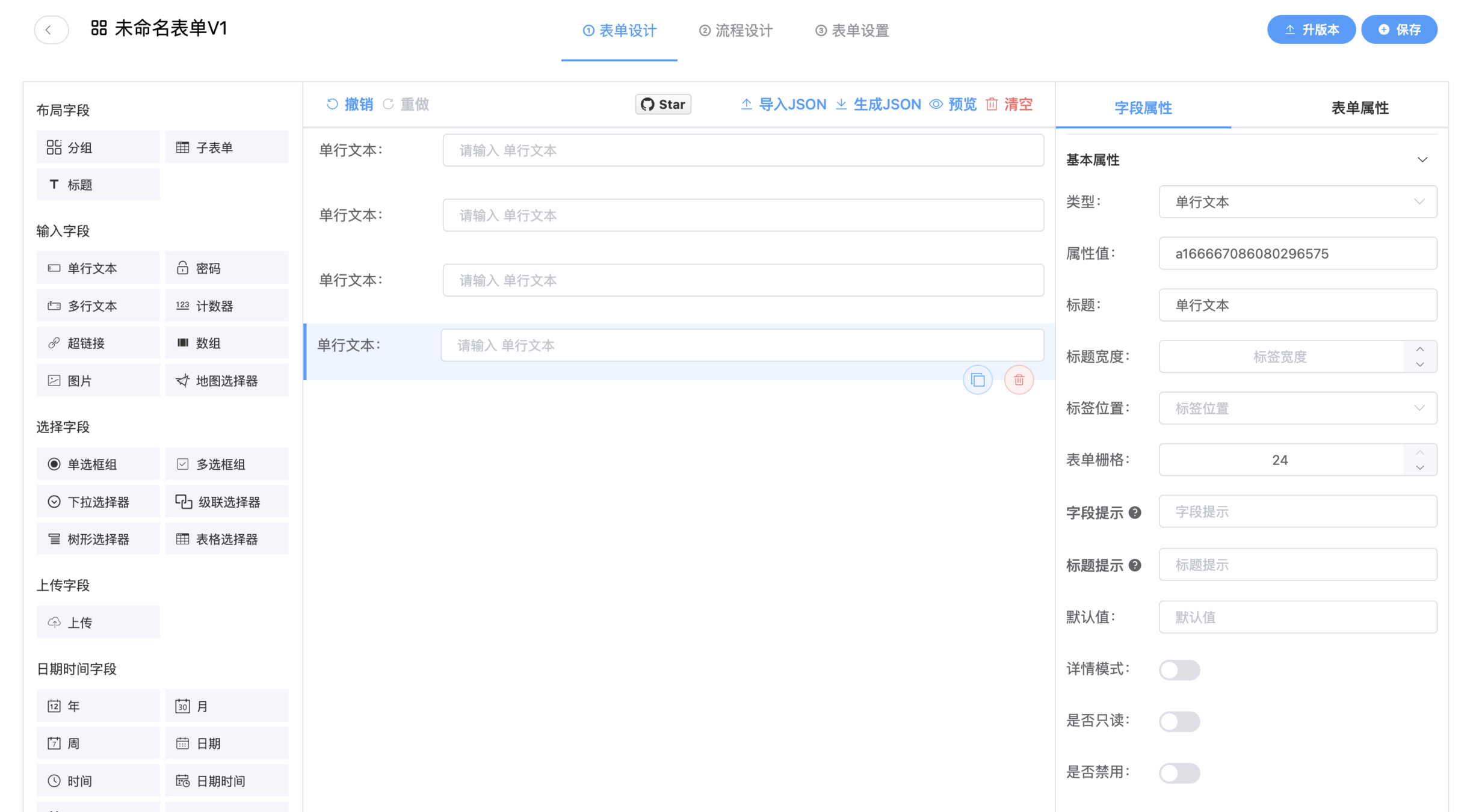The width and height of the screenshot is (1479, 812).
Task: Go to the 流程设计 step tab
Action: pos(736,31)
